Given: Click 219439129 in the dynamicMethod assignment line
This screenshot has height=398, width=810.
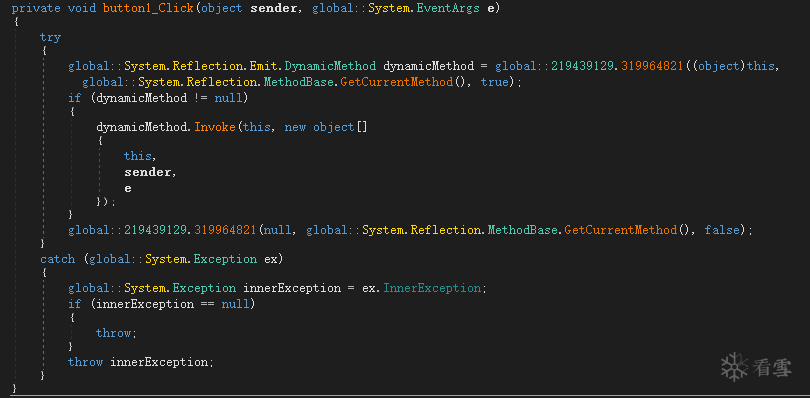Looking at the screenshot, I should tap(581, 66).
